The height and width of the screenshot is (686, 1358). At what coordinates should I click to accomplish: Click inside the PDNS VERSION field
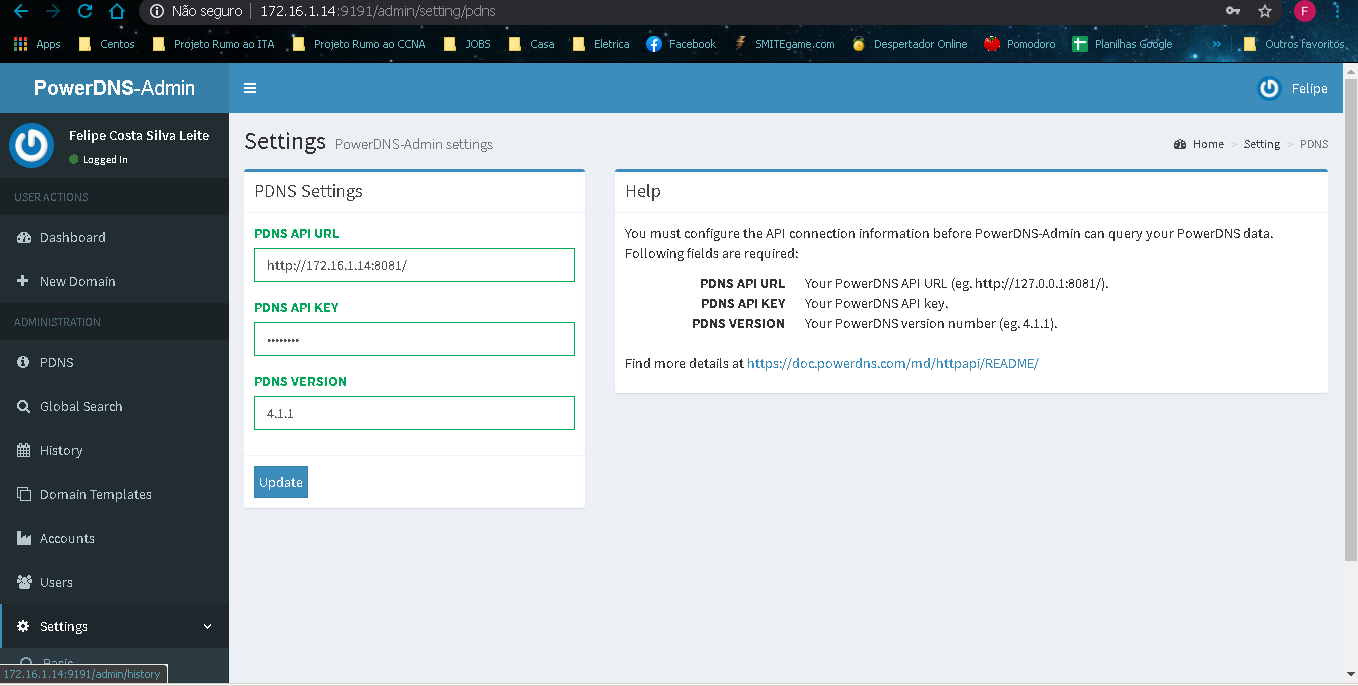414,412
